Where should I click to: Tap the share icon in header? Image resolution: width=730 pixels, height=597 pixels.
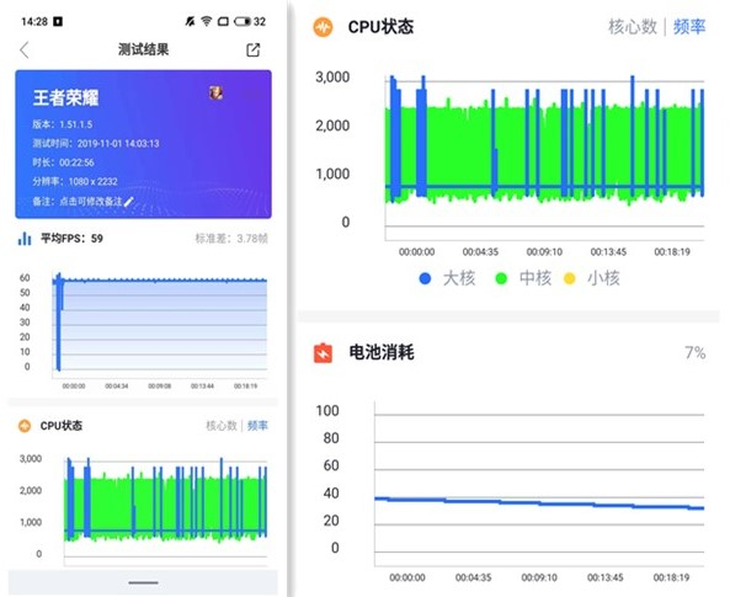253,50
